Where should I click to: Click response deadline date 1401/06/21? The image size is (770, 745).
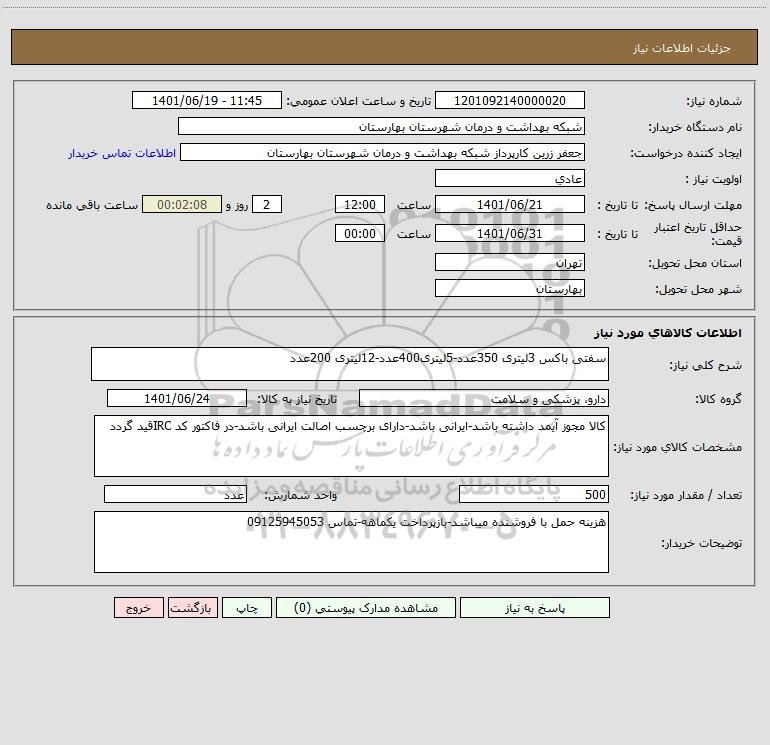click(510, 204)
